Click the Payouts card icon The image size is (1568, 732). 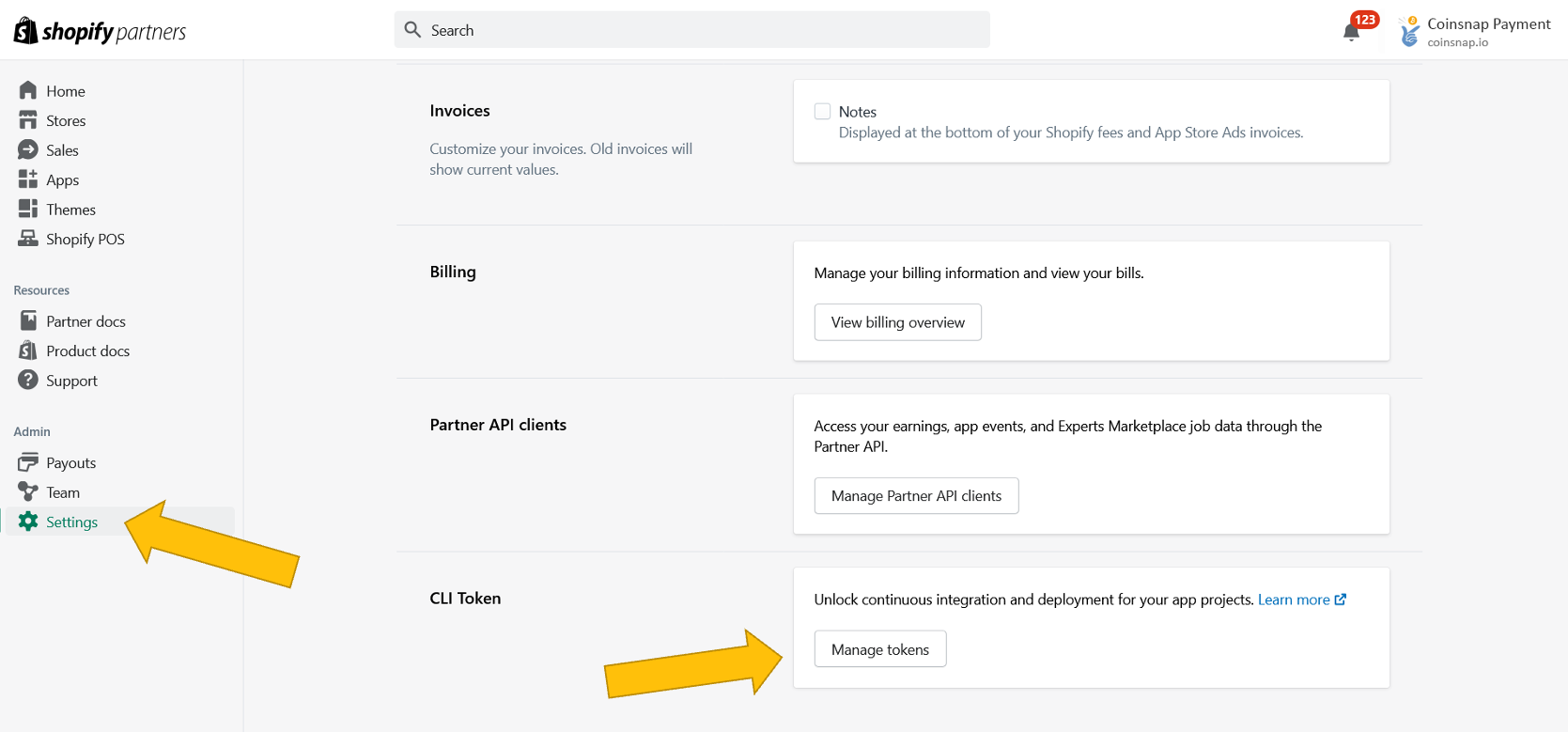coord(28,462)
